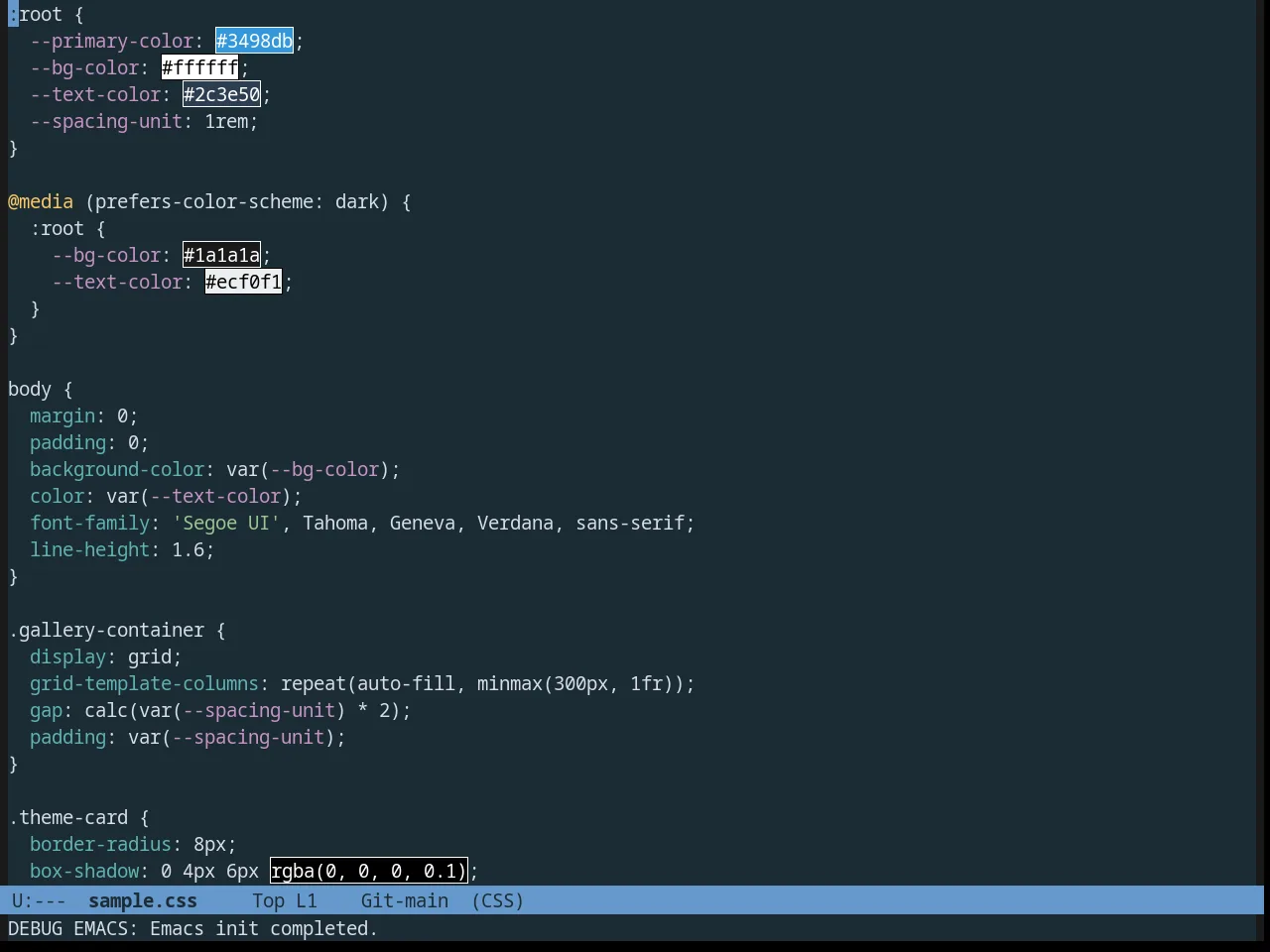This screenshot has width=1270, height=952.
Task: Click --spacing-unit declaration in :root
Action: coord(106,121)
